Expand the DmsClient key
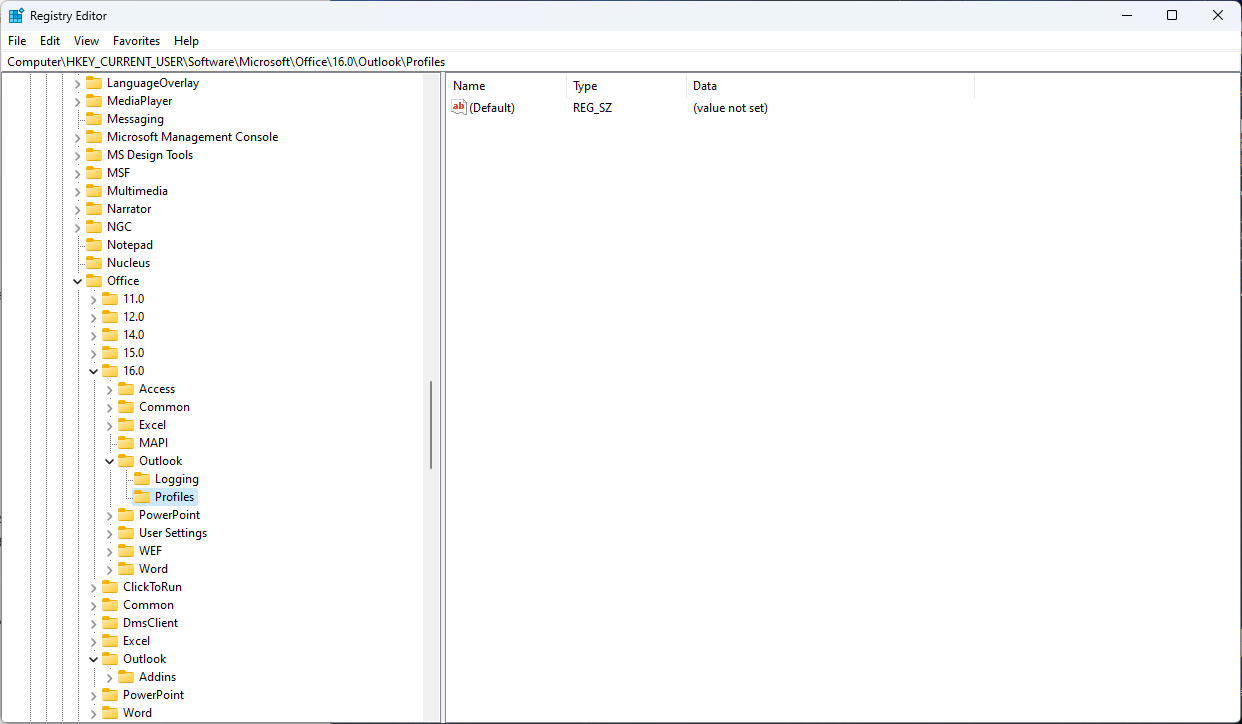The height and width of the screenshot is (724, 1242). pyautogui.click(x=93, y=623)
